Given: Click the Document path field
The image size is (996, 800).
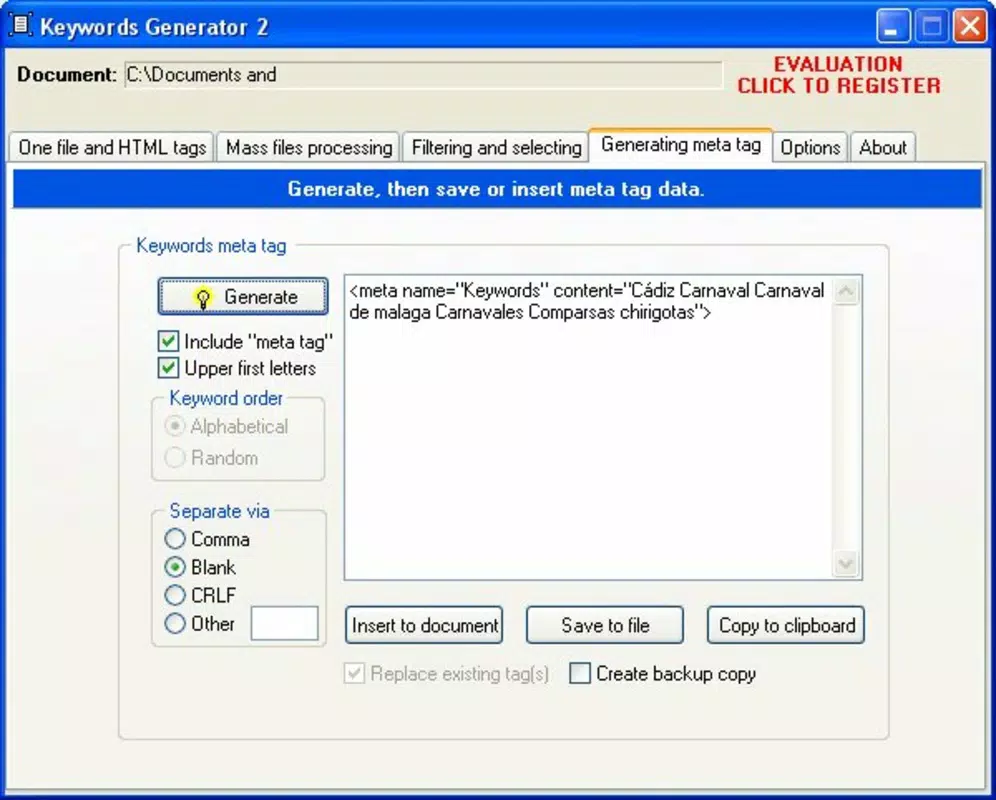Looking at the screenshot, I should 424,75.
